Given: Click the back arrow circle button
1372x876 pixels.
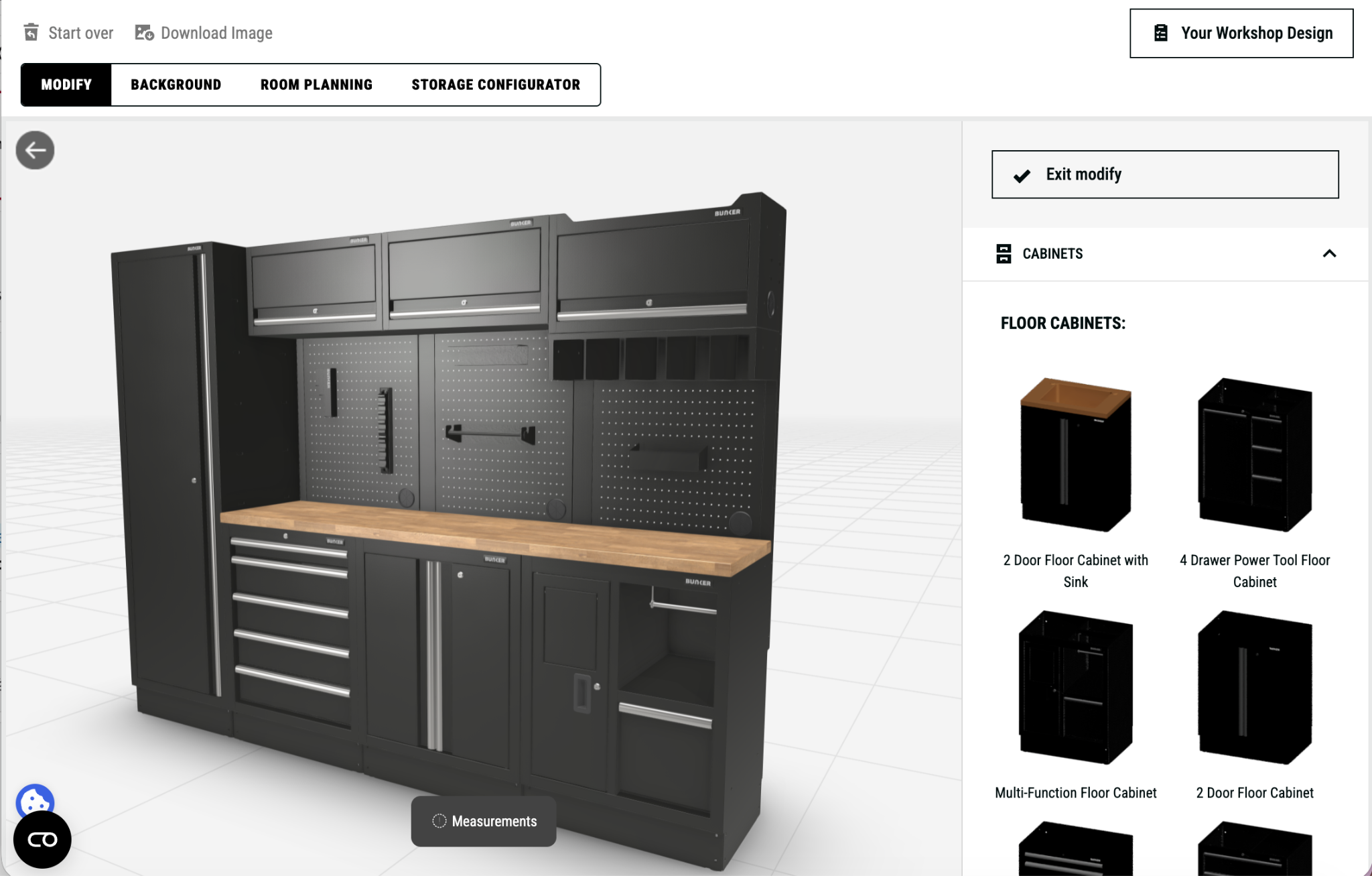Looking at the screenshot, I should pos(35,150).
